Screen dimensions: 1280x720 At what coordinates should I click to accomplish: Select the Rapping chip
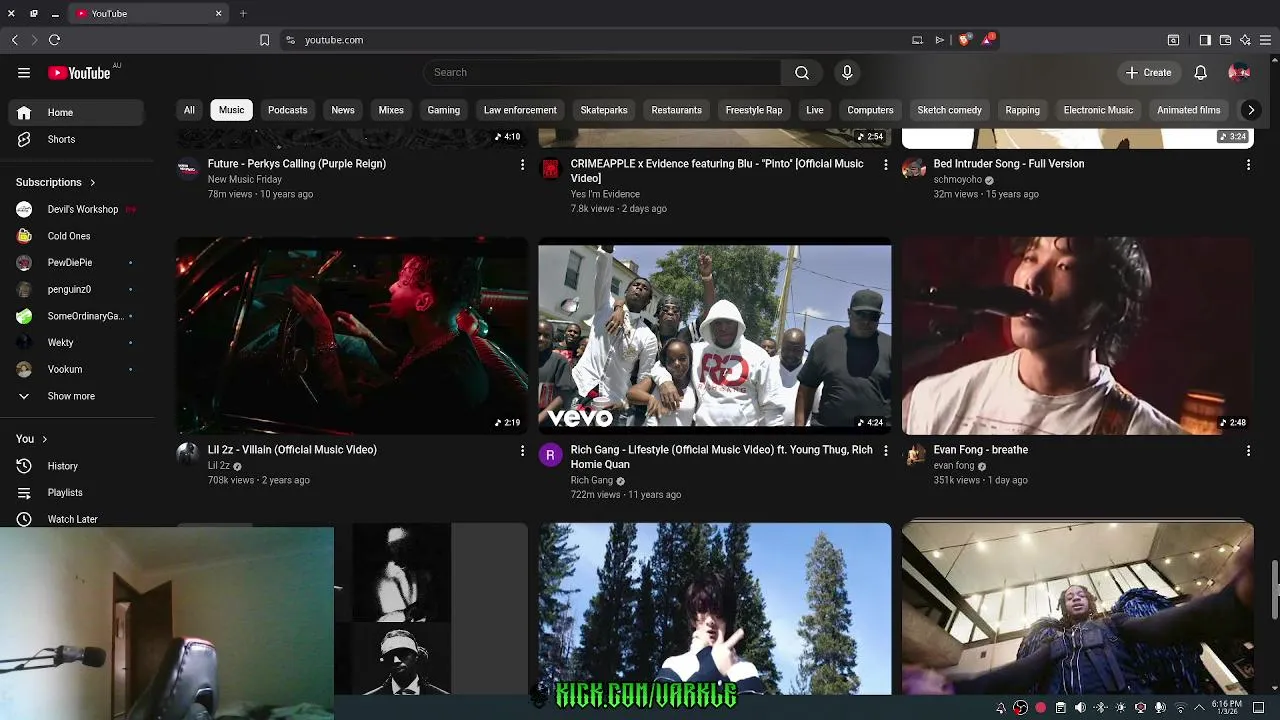[x=1022, y=110]
